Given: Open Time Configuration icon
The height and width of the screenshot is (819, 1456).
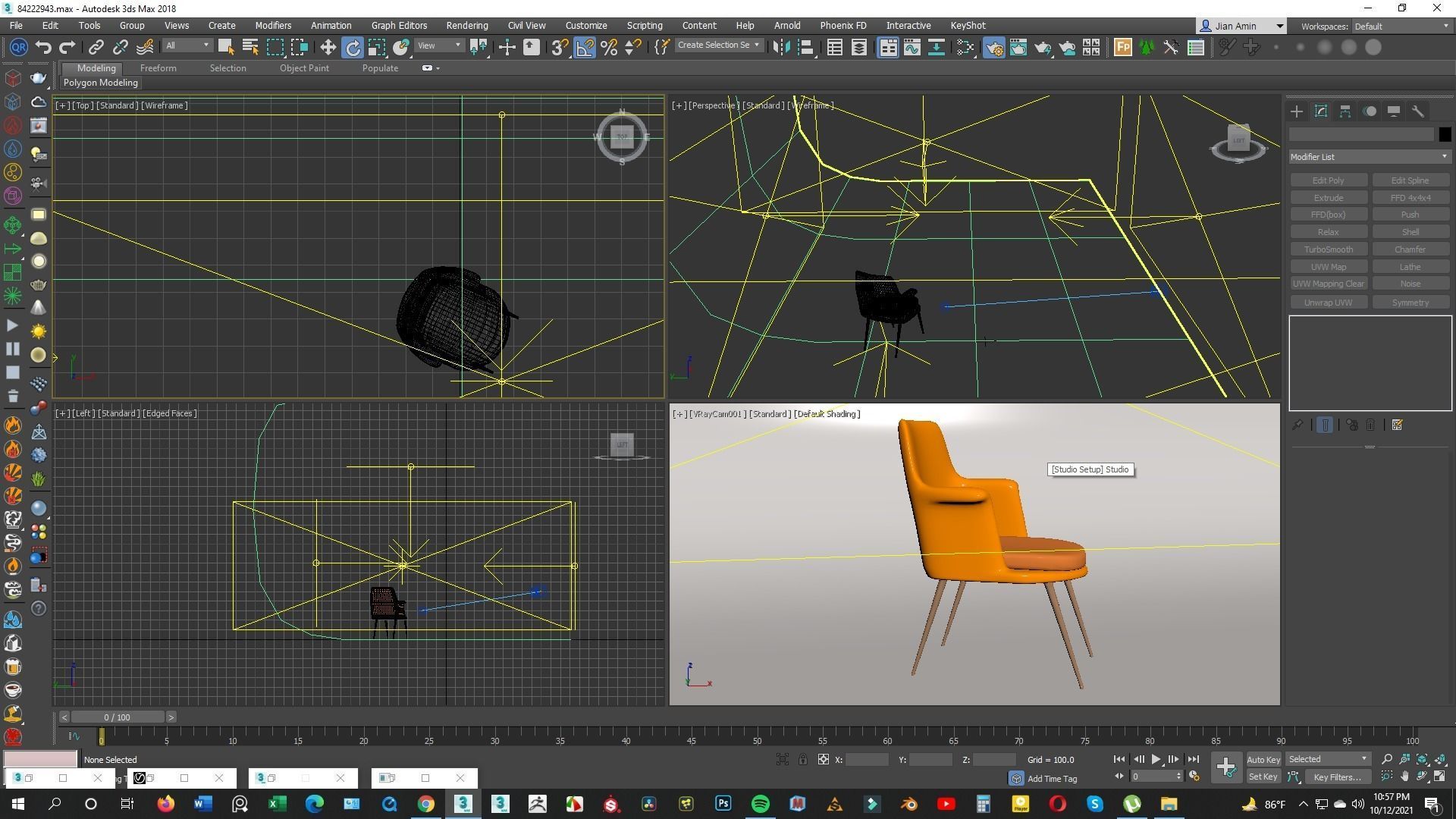Looking at the screenshot, I should pyautogui.click(x=1194, y=777).
